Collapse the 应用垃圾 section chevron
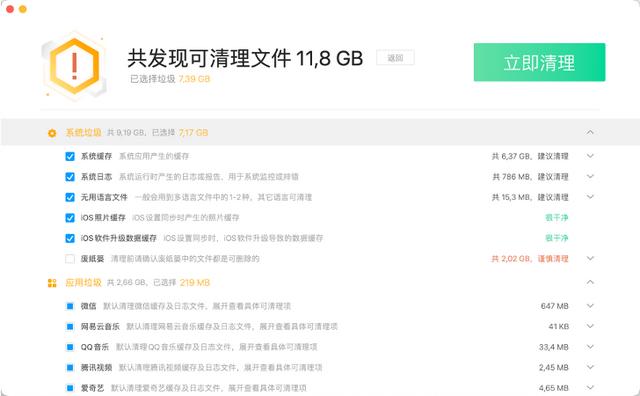 (590, 282)
